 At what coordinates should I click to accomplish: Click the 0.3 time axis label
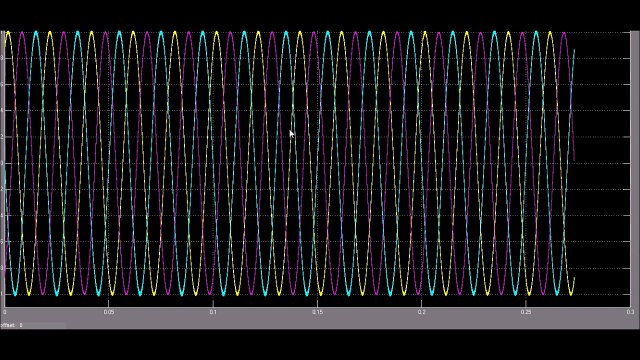pos(630,312)
